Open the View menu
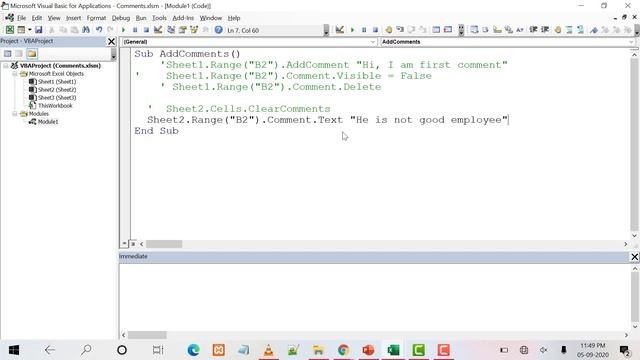 54,18
